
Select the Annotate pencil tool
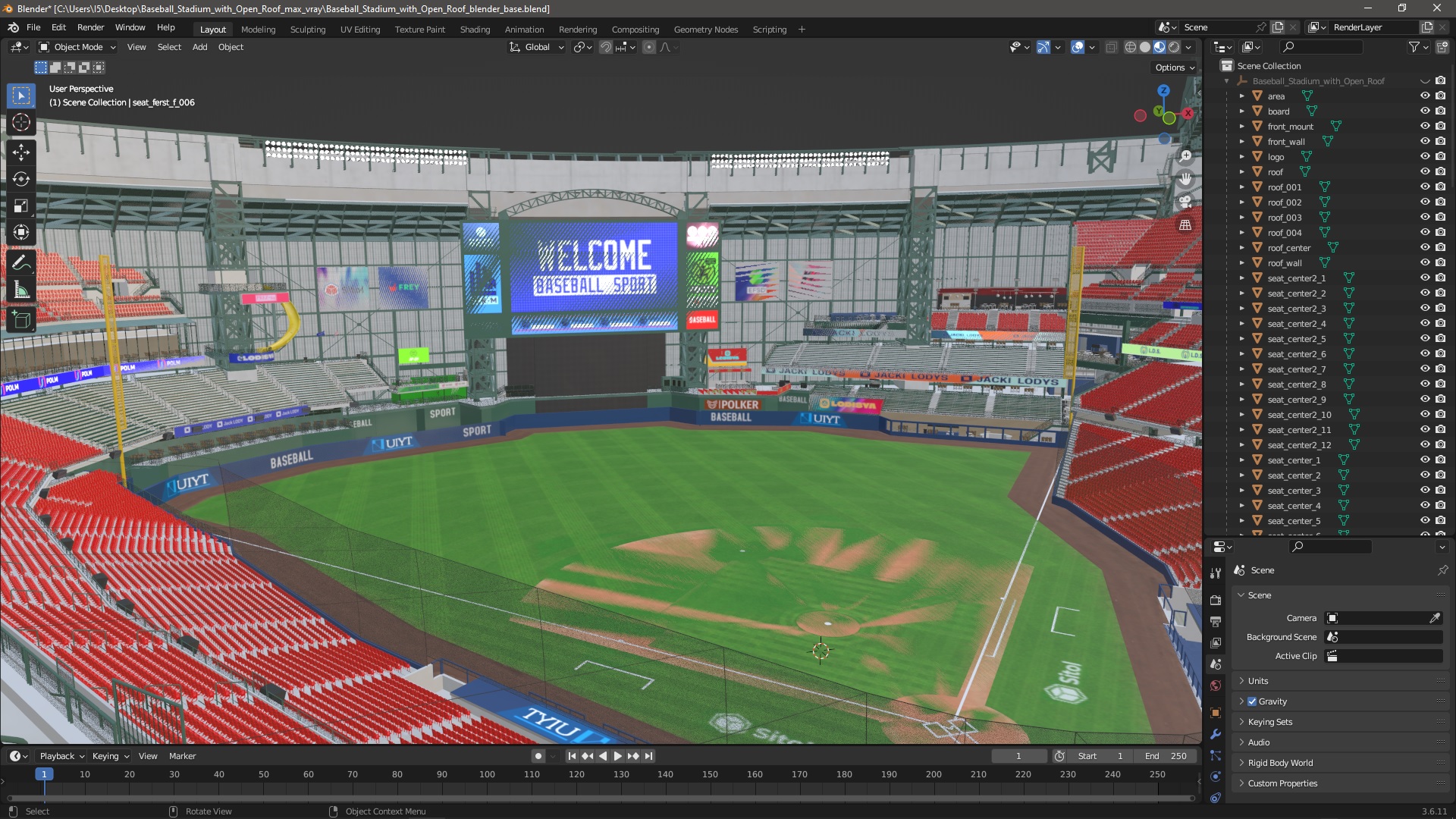click(x=21, y=263)
